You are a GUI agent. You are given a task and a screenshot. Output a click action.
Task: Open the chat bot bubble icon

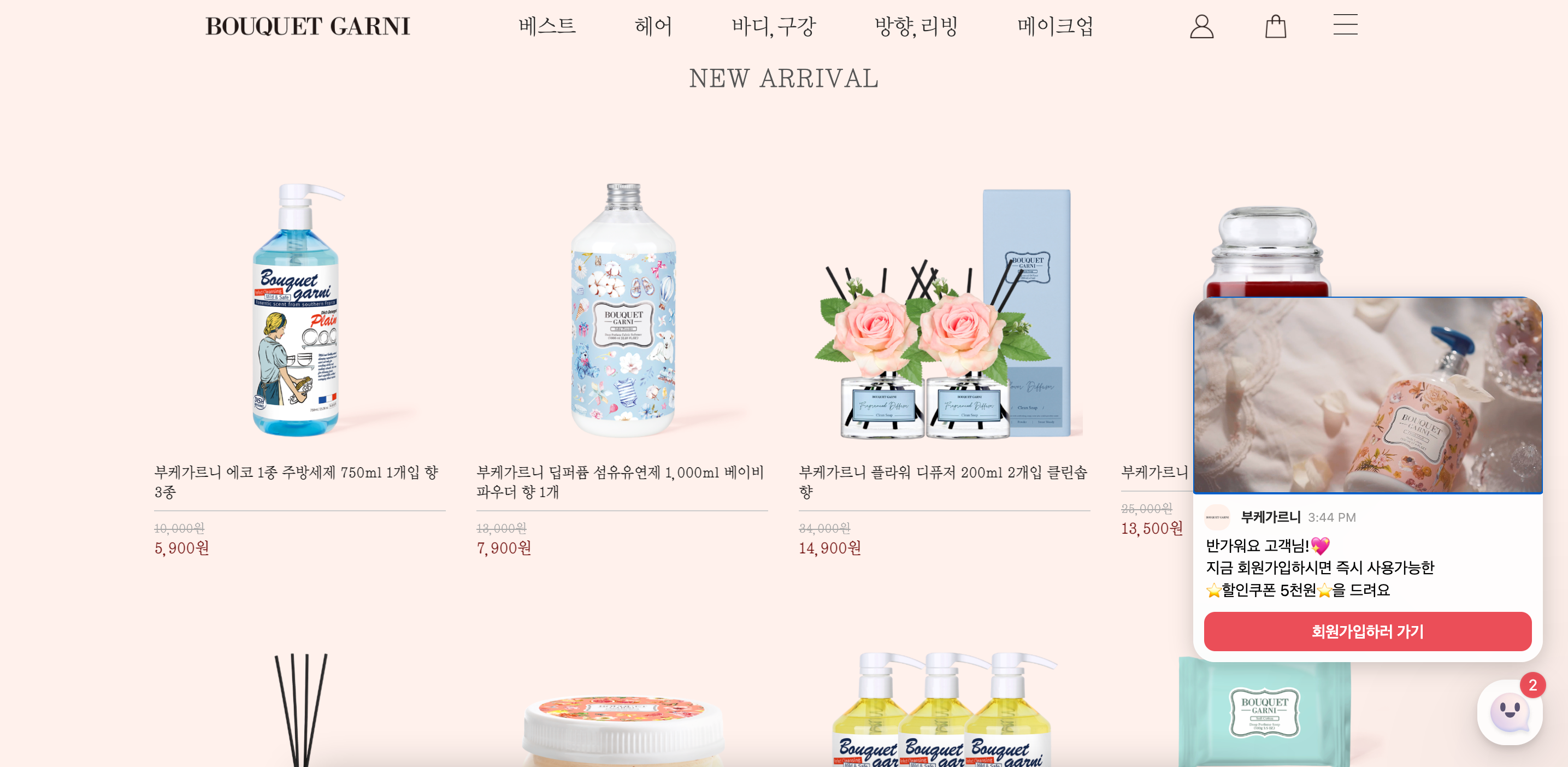(x=1510, y=712)
